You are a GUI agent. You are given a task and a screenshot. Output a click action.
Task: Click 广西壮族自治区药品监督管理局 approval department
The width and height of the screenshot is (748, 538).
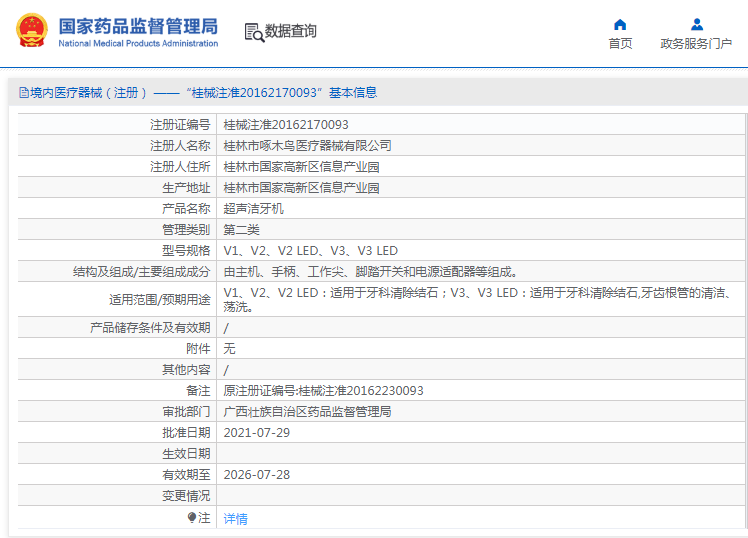point(308,412)
